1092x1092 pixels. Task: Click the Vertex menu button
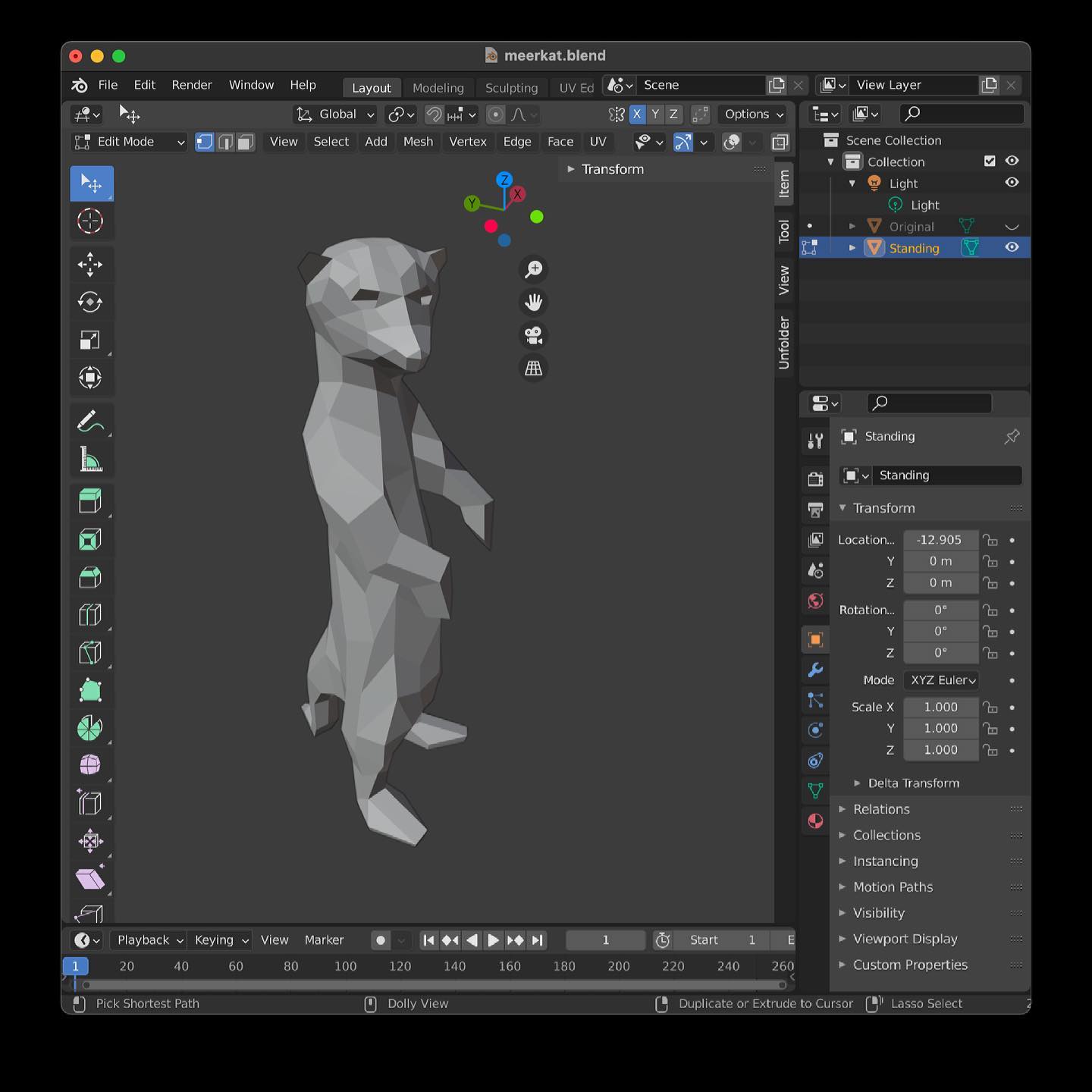pyautogui.click(x=468, y=142)
